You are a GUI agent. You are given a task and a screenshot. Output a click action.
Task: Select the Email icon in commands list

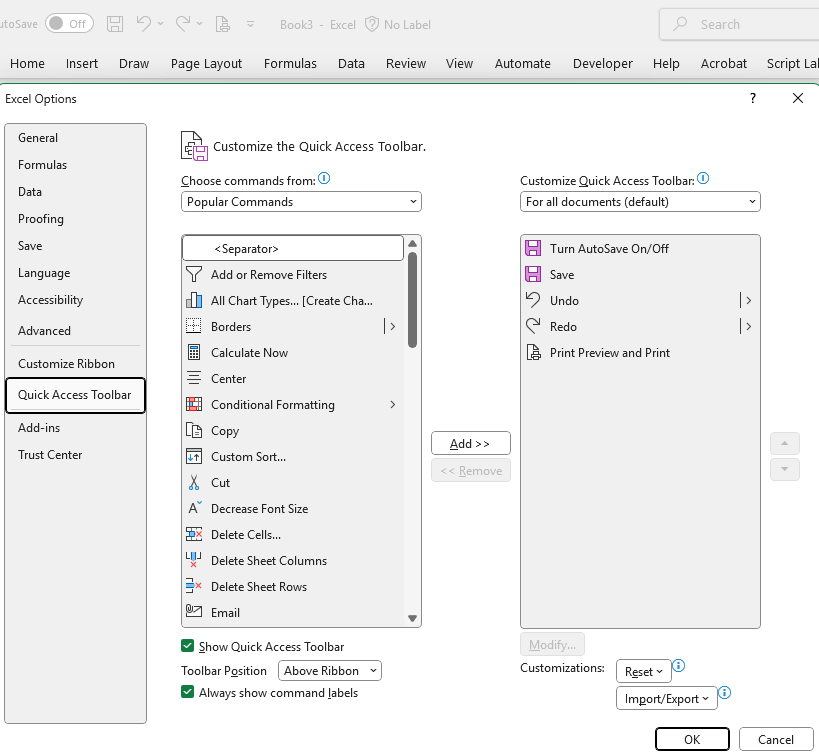(194, 613)
